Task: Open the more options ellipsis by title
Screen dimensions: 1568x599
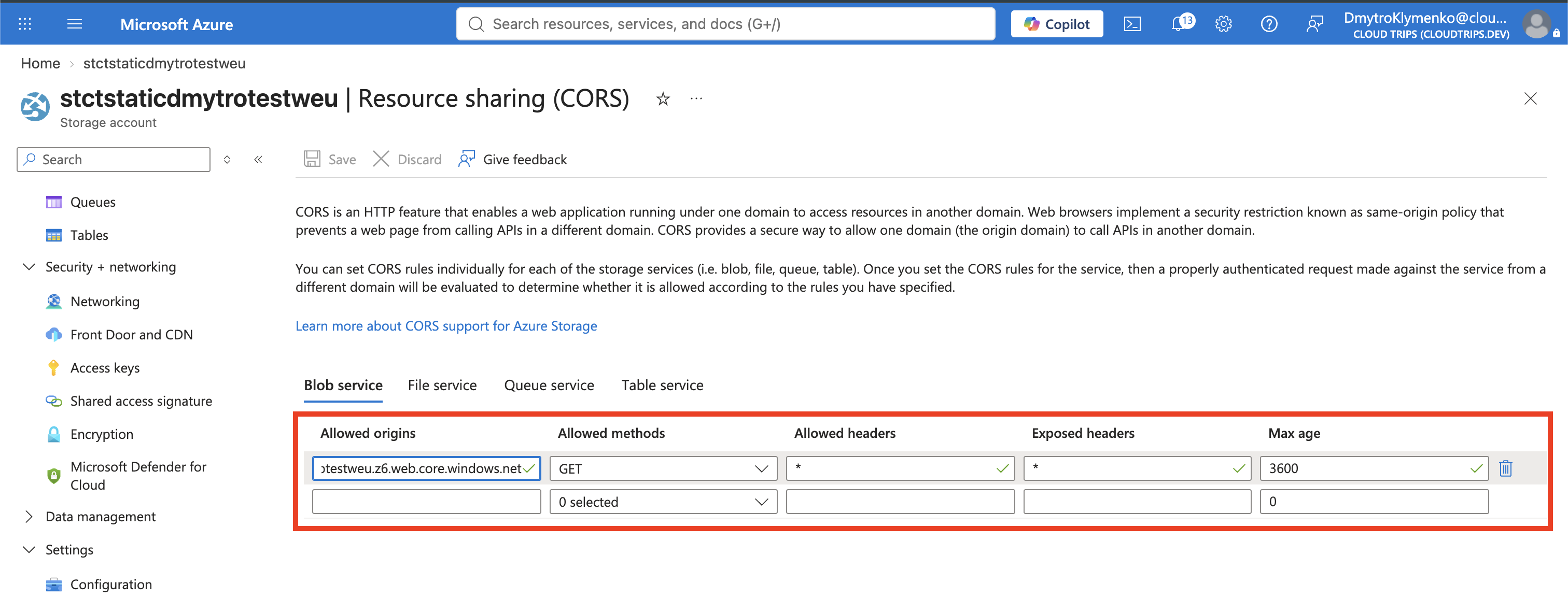Action: [696, 98]
